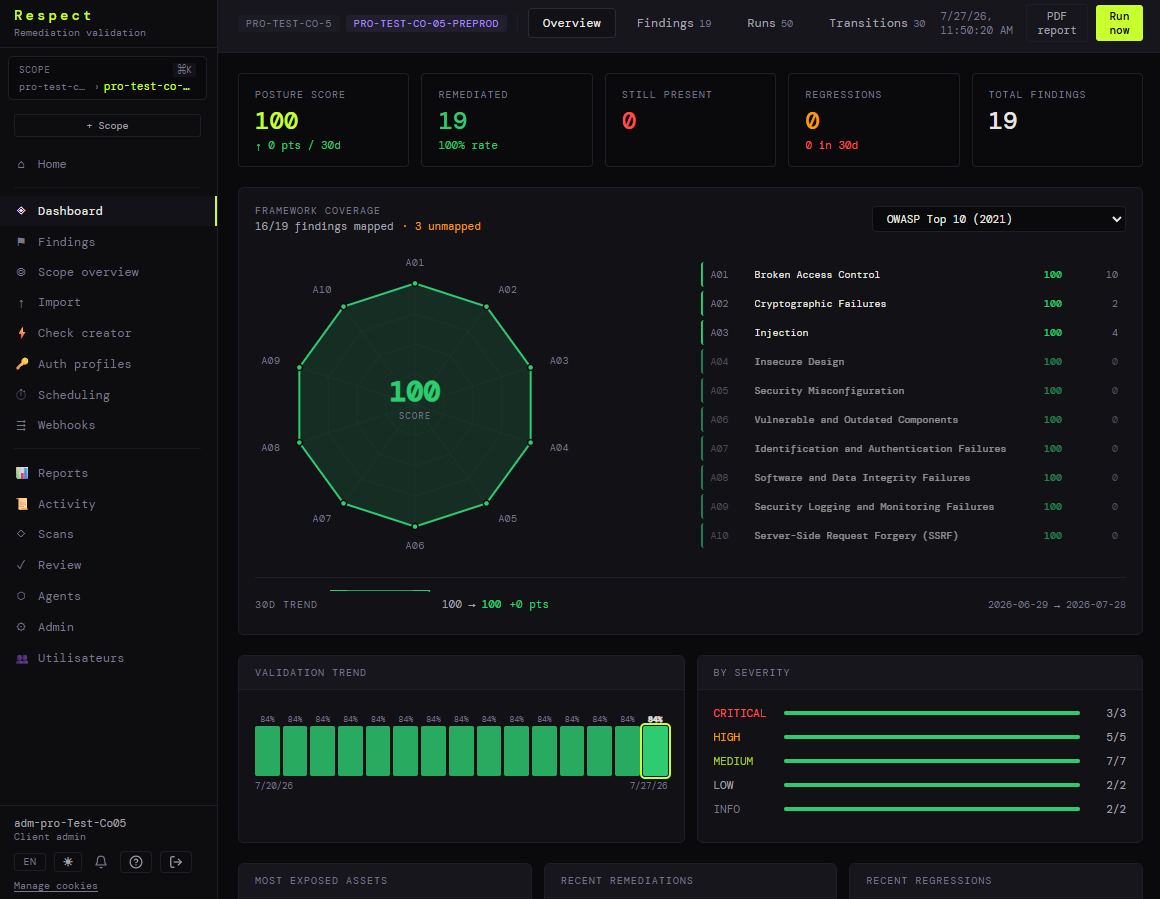Click the logout arrow icon
This screenshot has height=899, width=1160.
pos(176,862)
